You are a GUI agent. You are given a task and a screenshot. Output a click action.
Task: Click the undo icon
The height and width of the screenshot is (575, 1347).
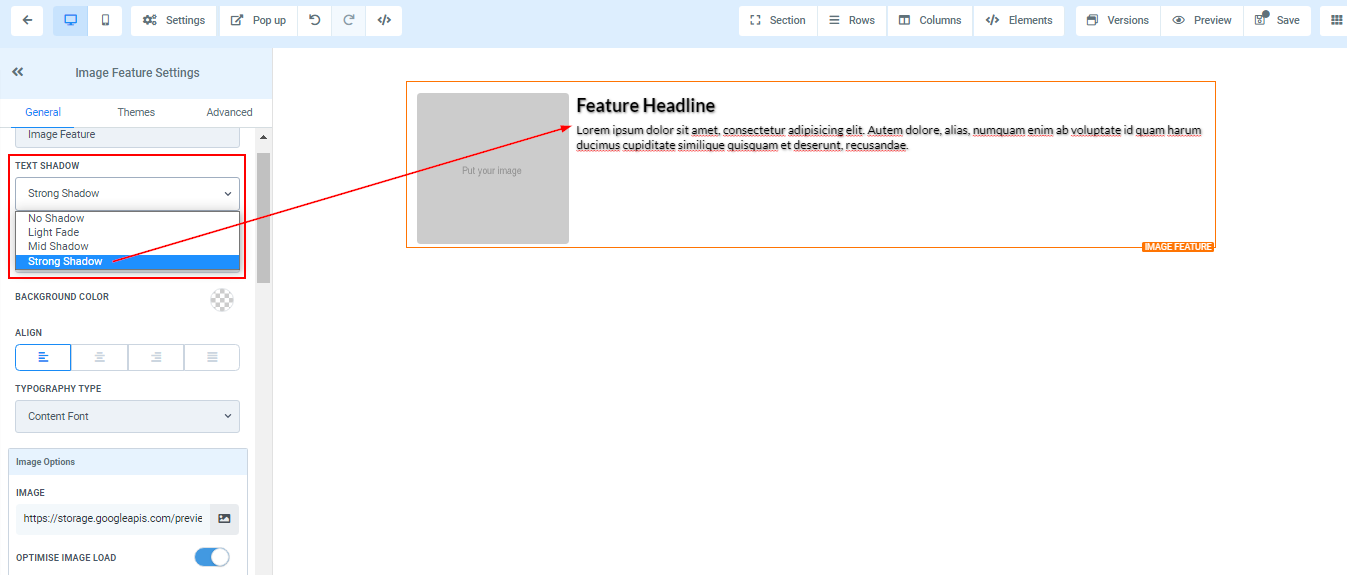click(315, 20)
